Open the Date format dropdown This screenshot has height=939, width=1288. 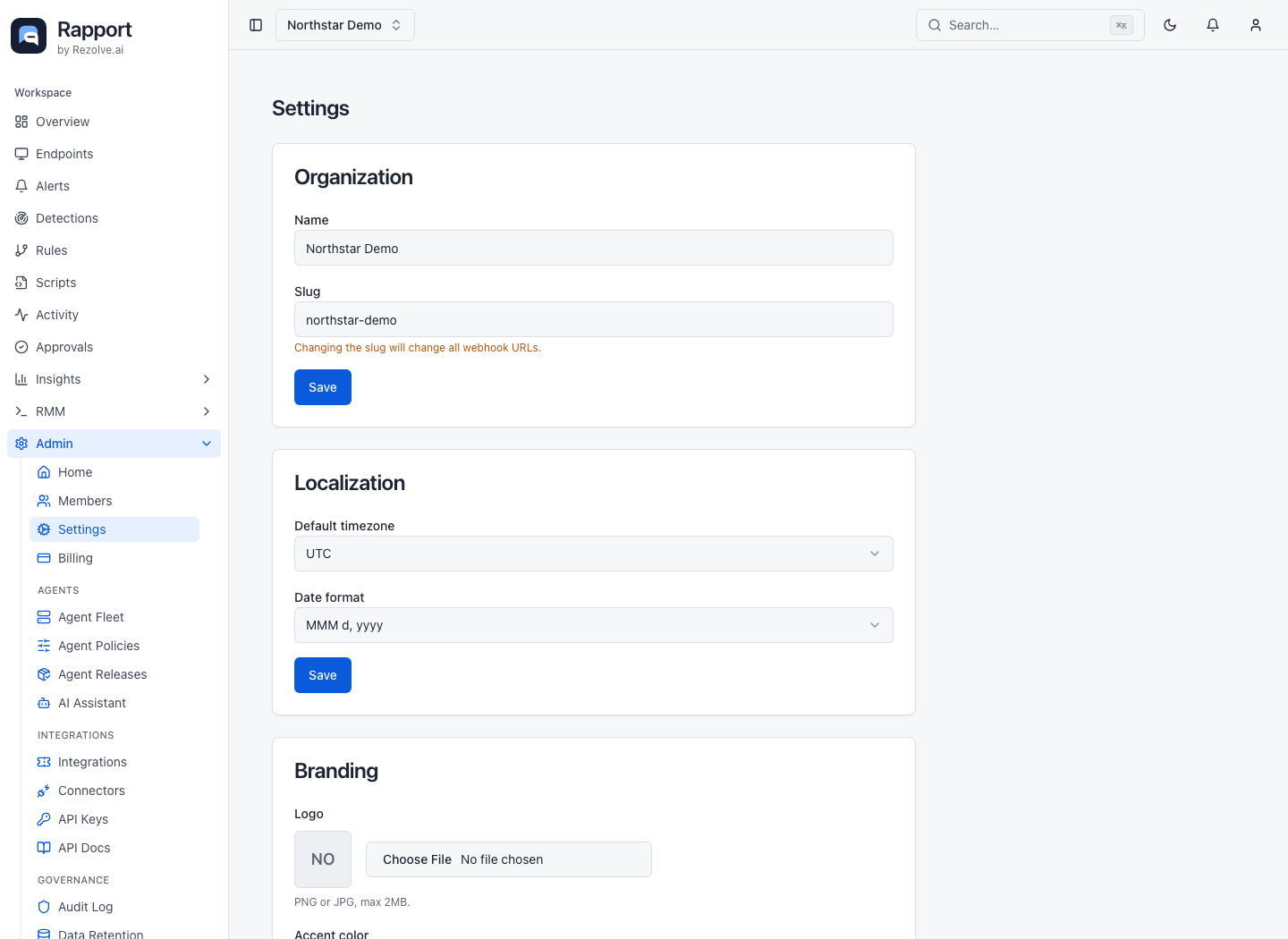click(x=594, y=625)
